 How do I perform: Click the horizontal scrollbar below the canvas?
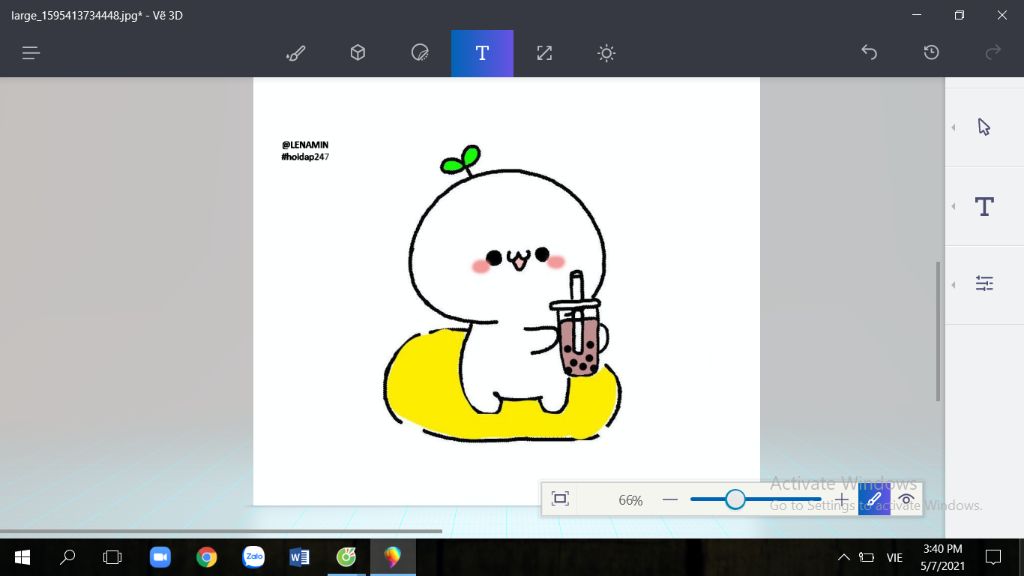221,531
